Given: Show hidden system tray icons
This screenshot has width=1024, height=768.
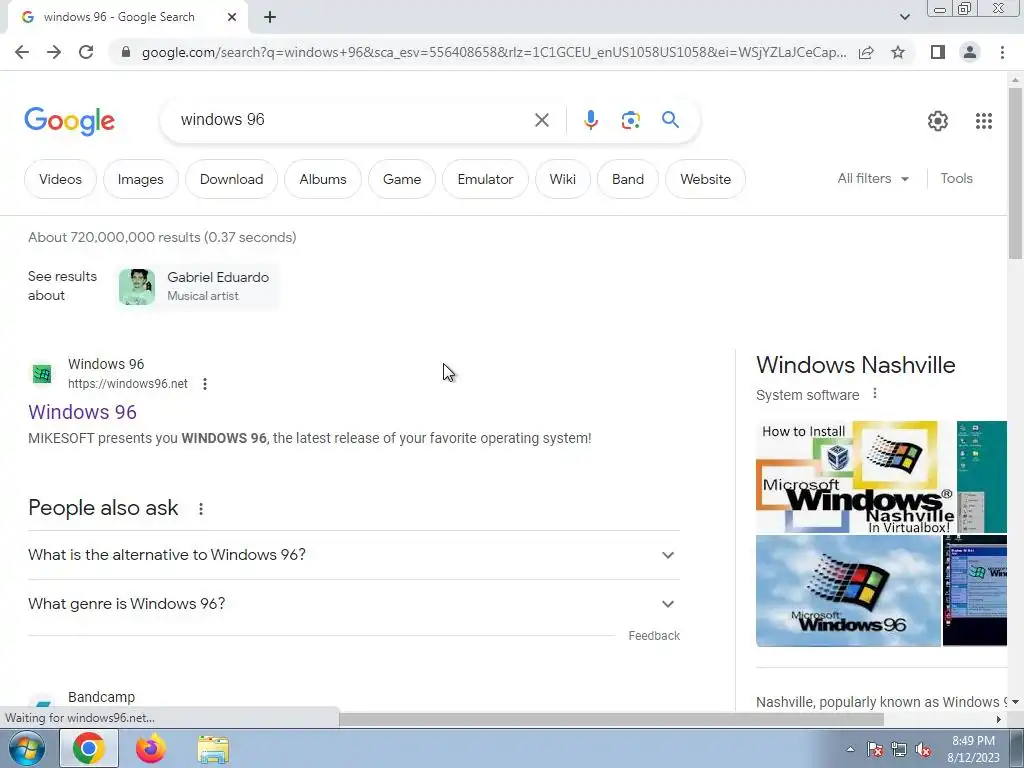Looking at the screenshot, I should 850,750.
